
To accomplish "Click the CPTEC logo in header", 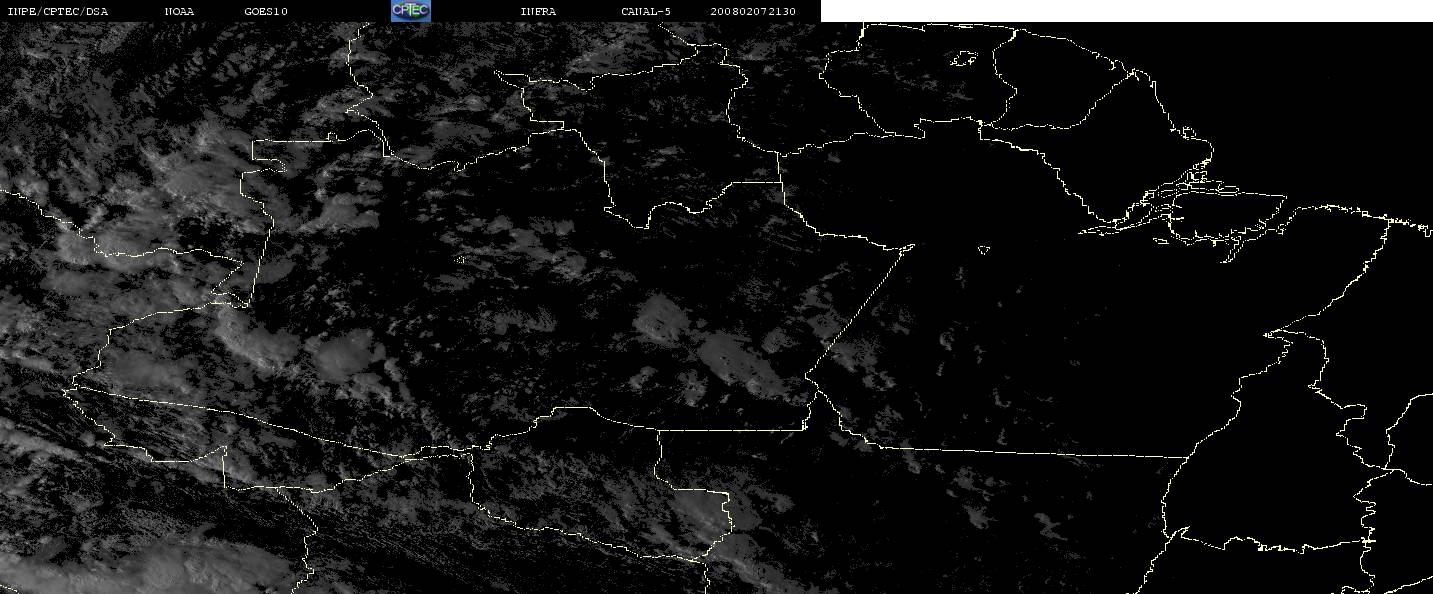I will (410, 11).
